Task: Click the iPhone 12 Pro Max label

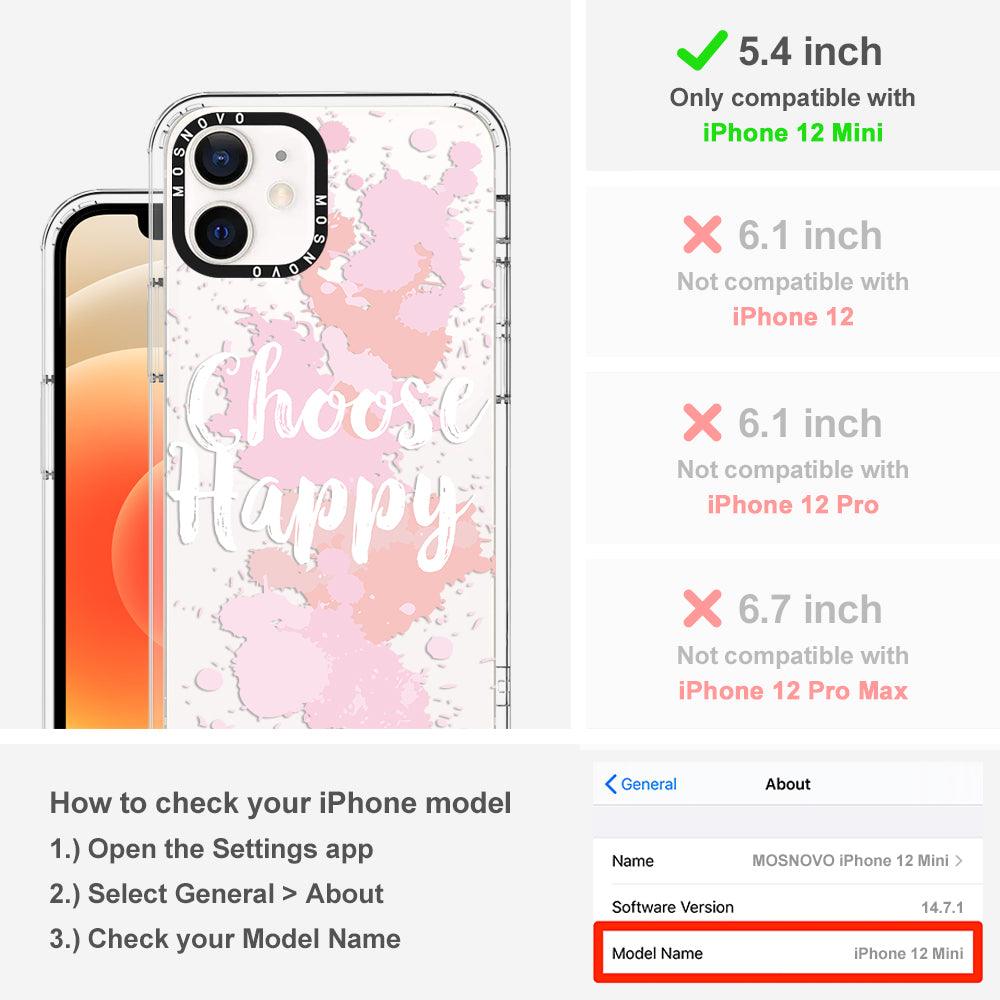Action: [793, 691]
